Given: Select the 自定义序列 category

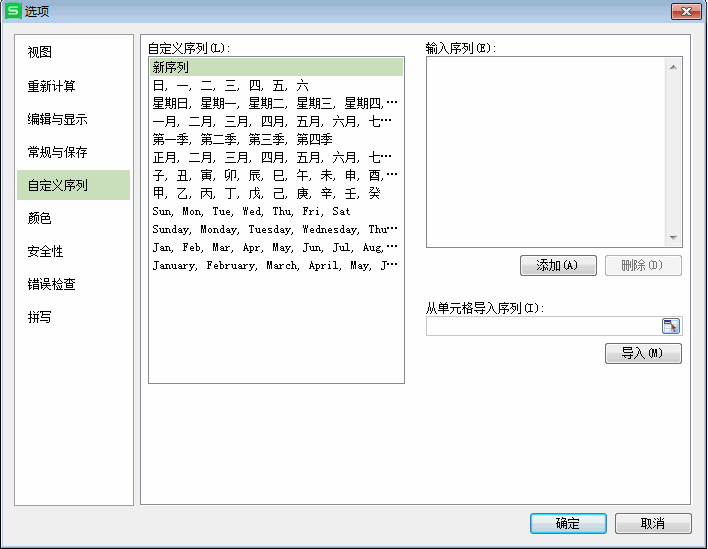Looking at the screenshot, I should [74, 185].
